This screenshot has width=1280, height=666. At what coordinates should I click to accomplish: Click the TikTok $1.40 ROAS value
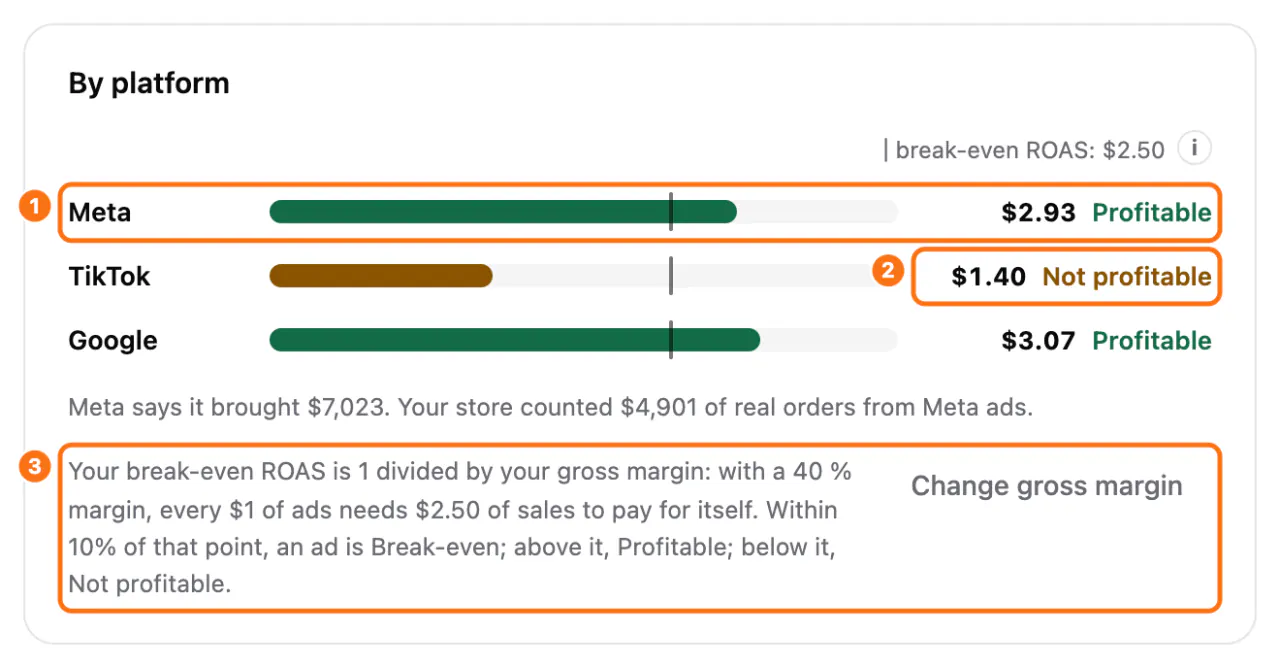(989, 276)
